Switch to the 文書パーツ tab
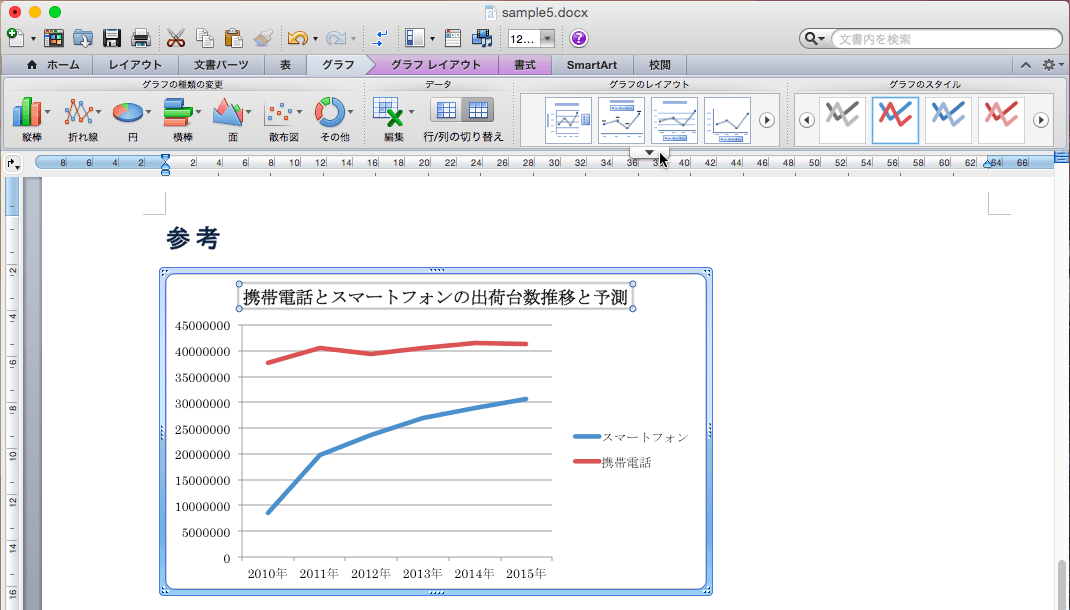Image resolution: width=1070 pixels, height=610 pixels. tap(221, 65)
